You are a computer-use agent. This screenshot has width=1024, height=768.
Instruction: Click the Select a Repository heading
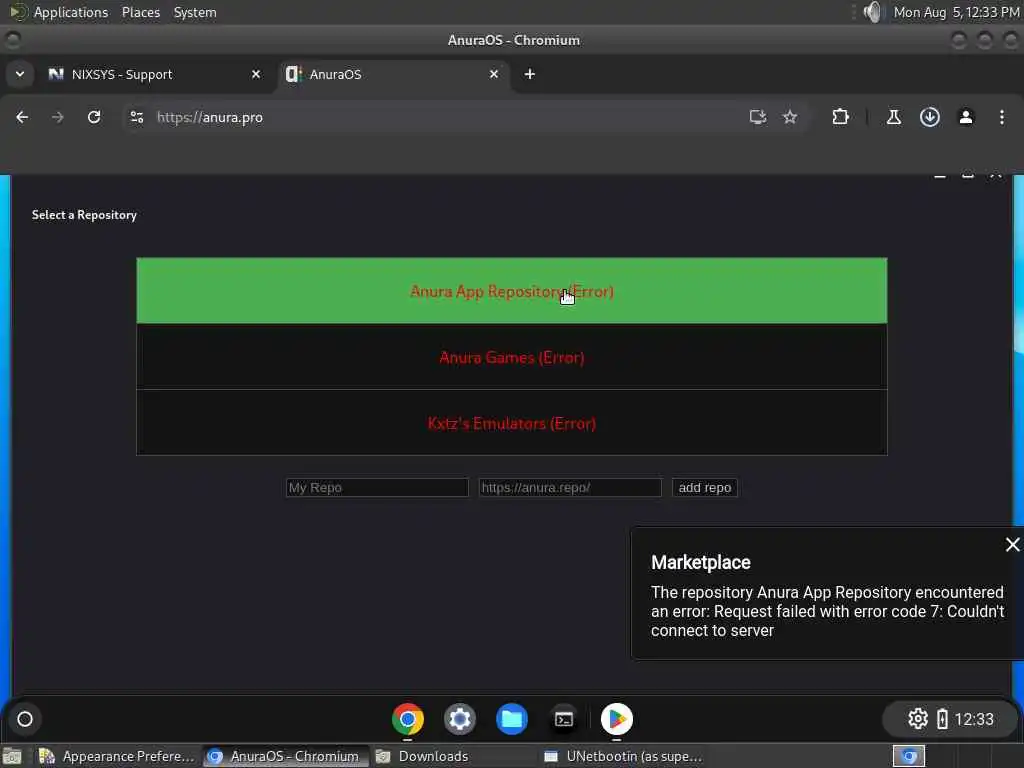click(84, 215)
